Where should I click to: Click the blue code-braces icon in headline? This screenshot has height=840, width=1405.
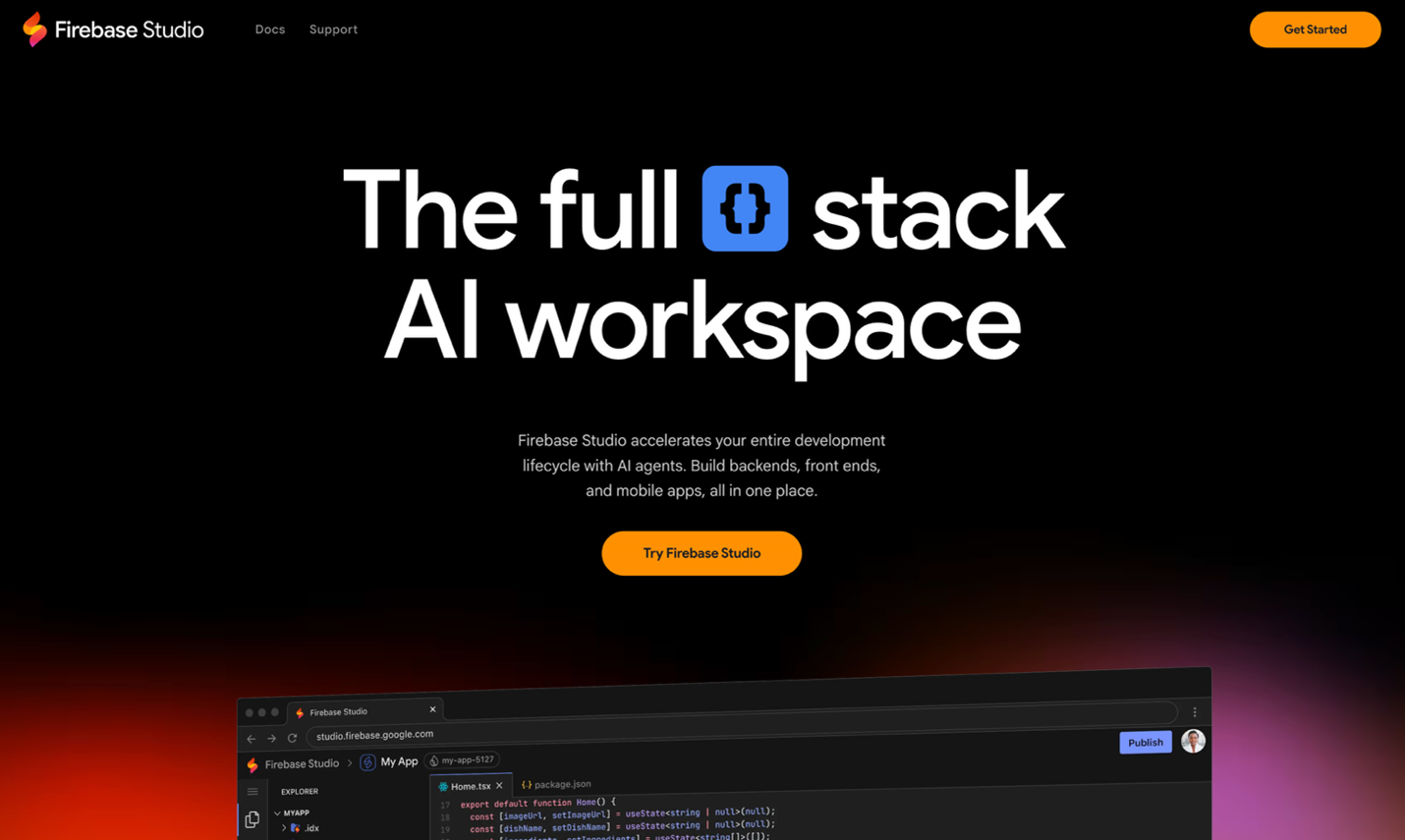pos(745,208)
